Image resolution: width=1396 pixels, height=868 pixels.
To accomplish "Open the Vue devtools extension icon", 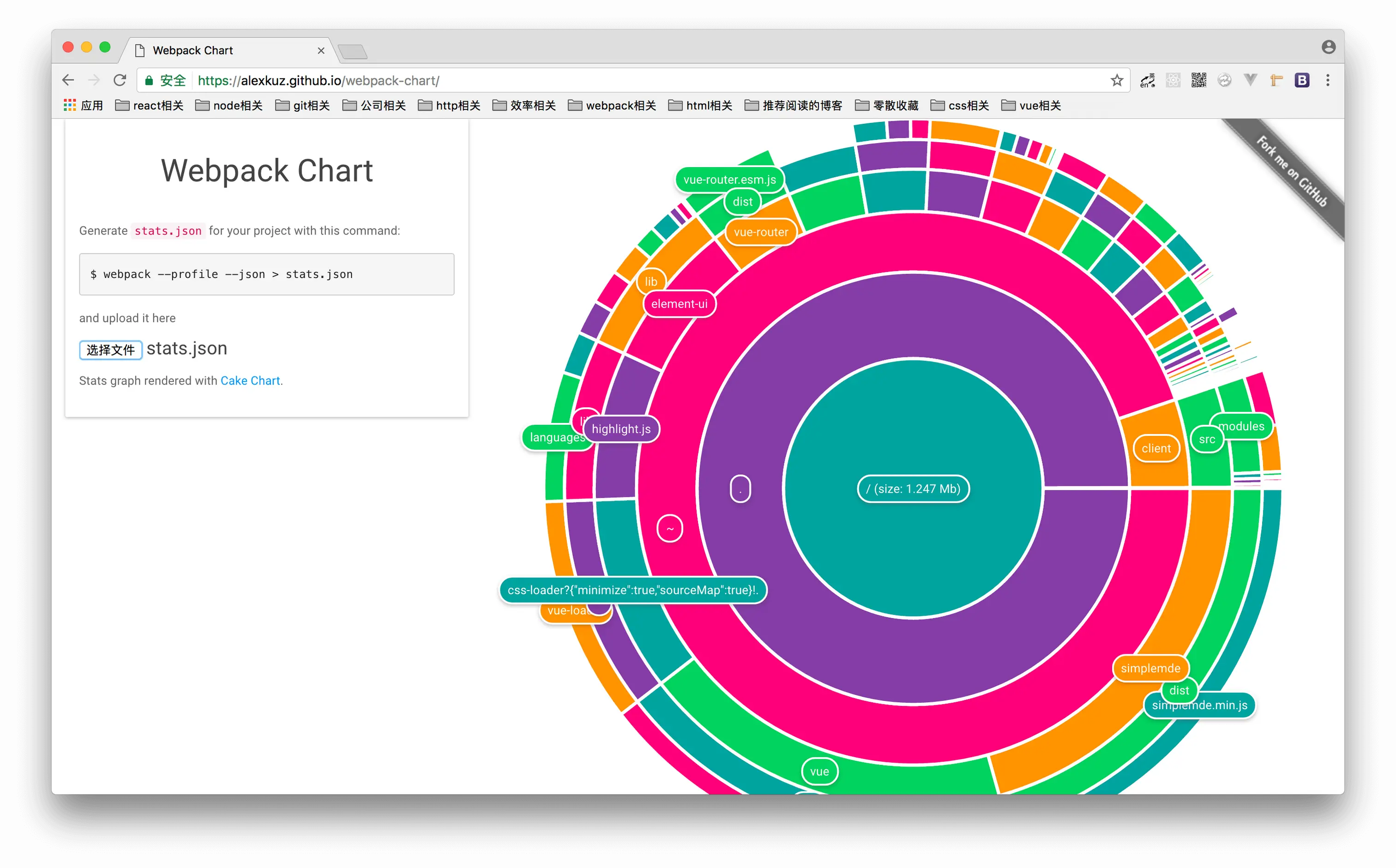I will (x=1250, y=80).
